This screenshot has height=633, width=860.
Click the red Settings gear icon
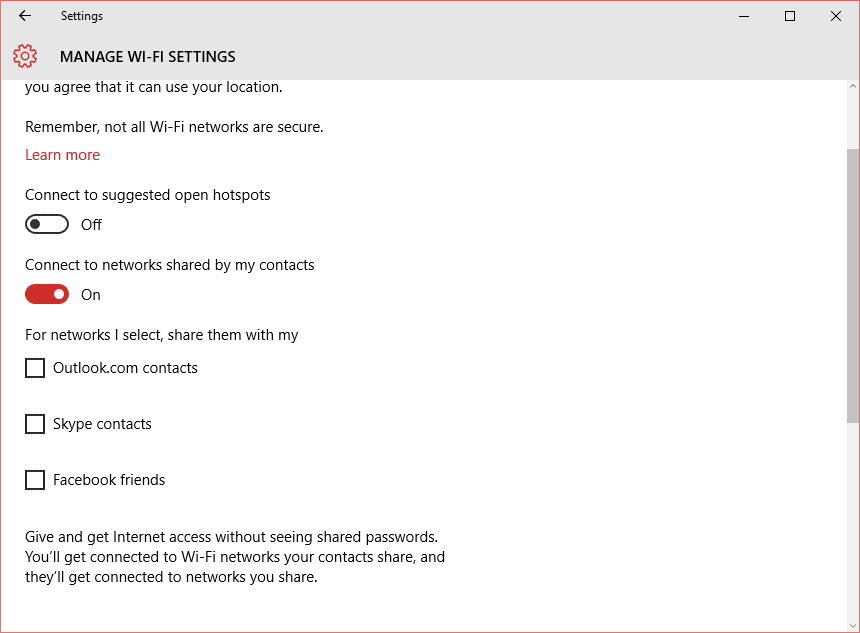pos(25,56)
